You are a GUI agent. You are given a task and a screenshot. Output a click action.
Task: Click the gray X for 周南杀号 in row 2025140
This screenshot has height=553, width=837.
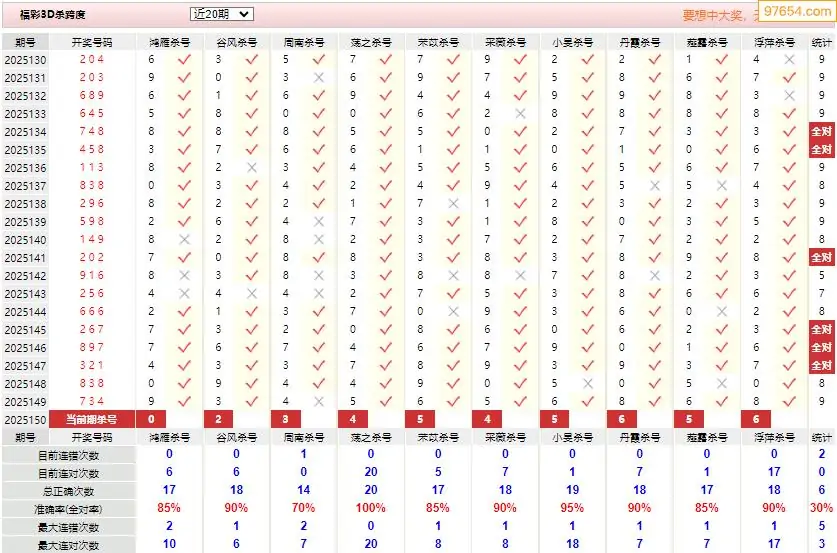(x=319, y=240)
